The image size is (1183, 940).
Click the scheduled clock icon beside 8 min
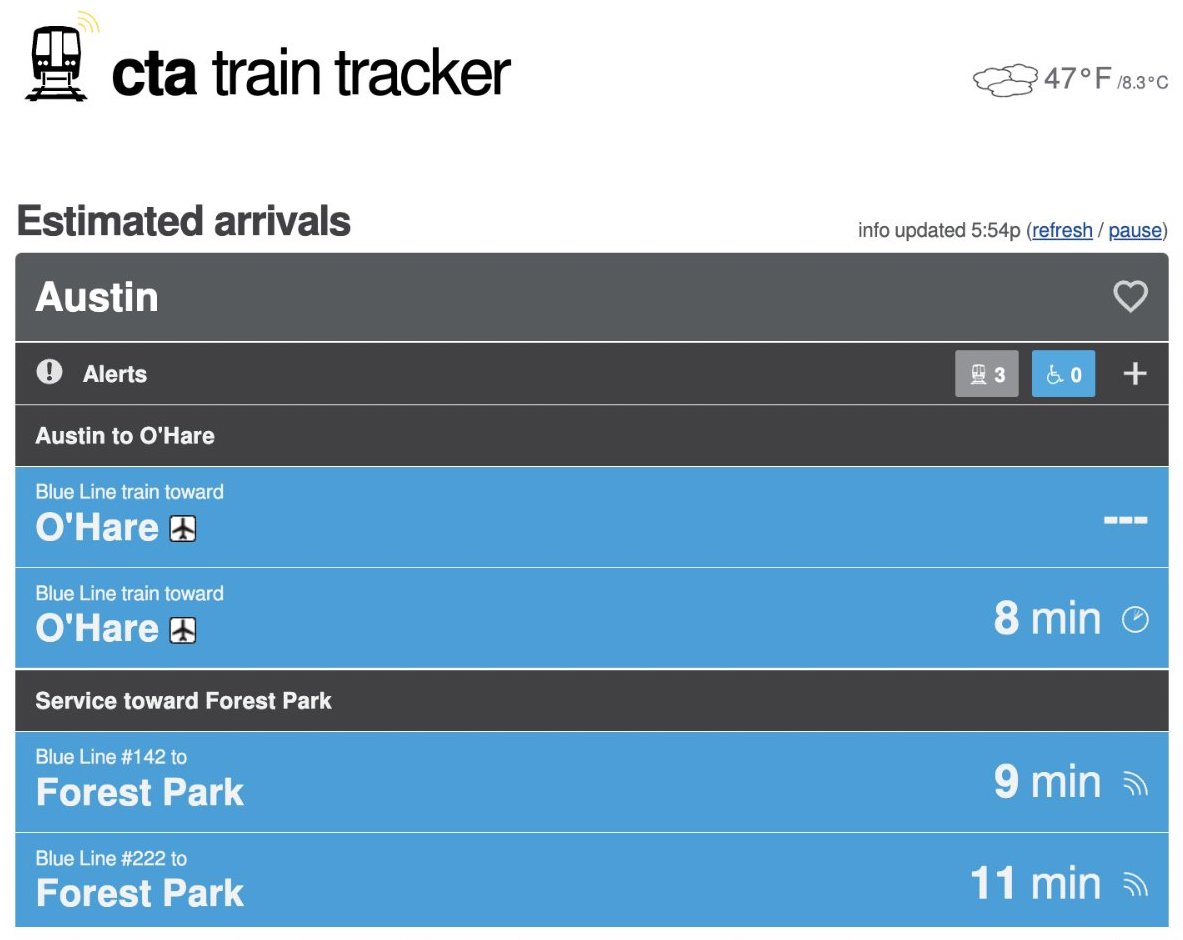(x=1135, y=619)
